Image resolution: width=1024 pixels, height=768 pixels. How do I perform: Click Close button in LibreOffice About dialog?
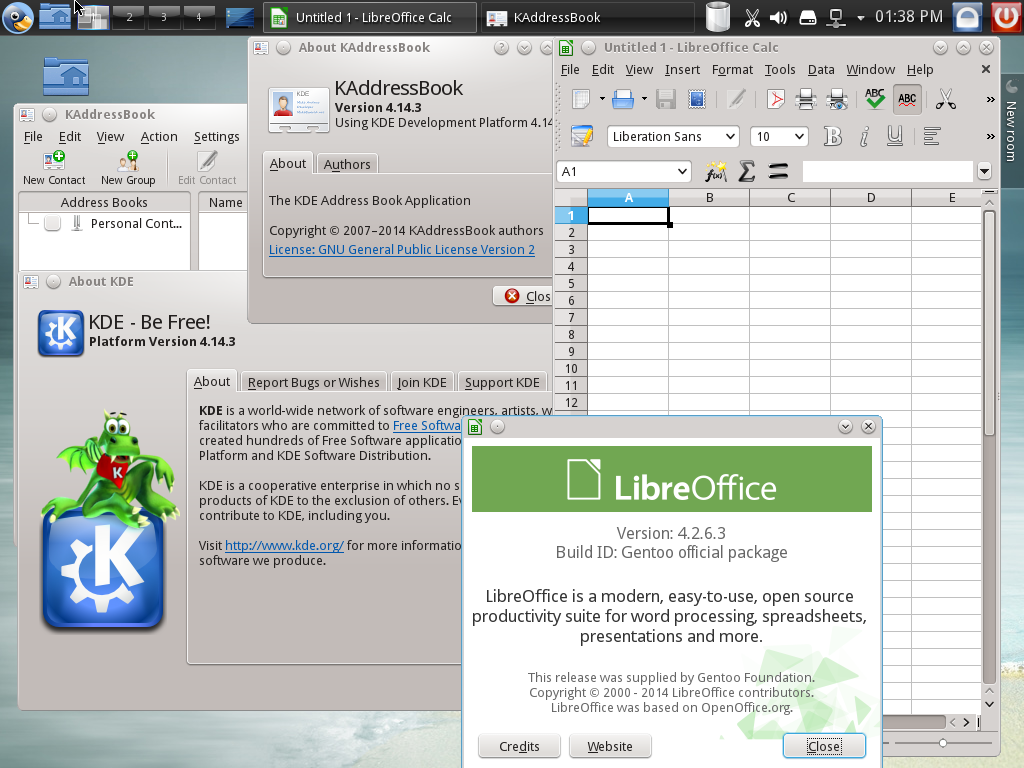click(x=824, y=746)
